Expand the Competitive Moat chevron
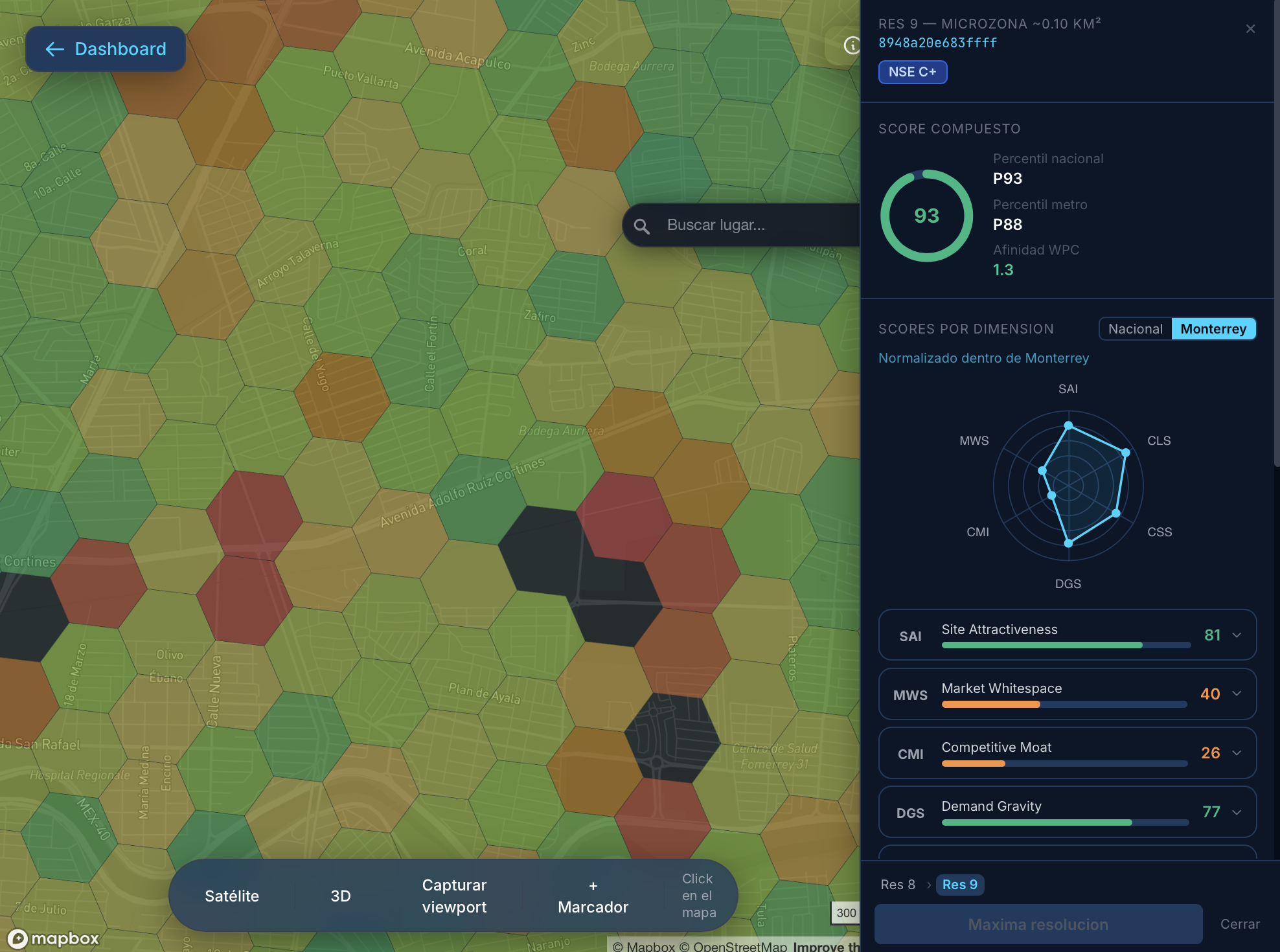 click(1237, 753)
